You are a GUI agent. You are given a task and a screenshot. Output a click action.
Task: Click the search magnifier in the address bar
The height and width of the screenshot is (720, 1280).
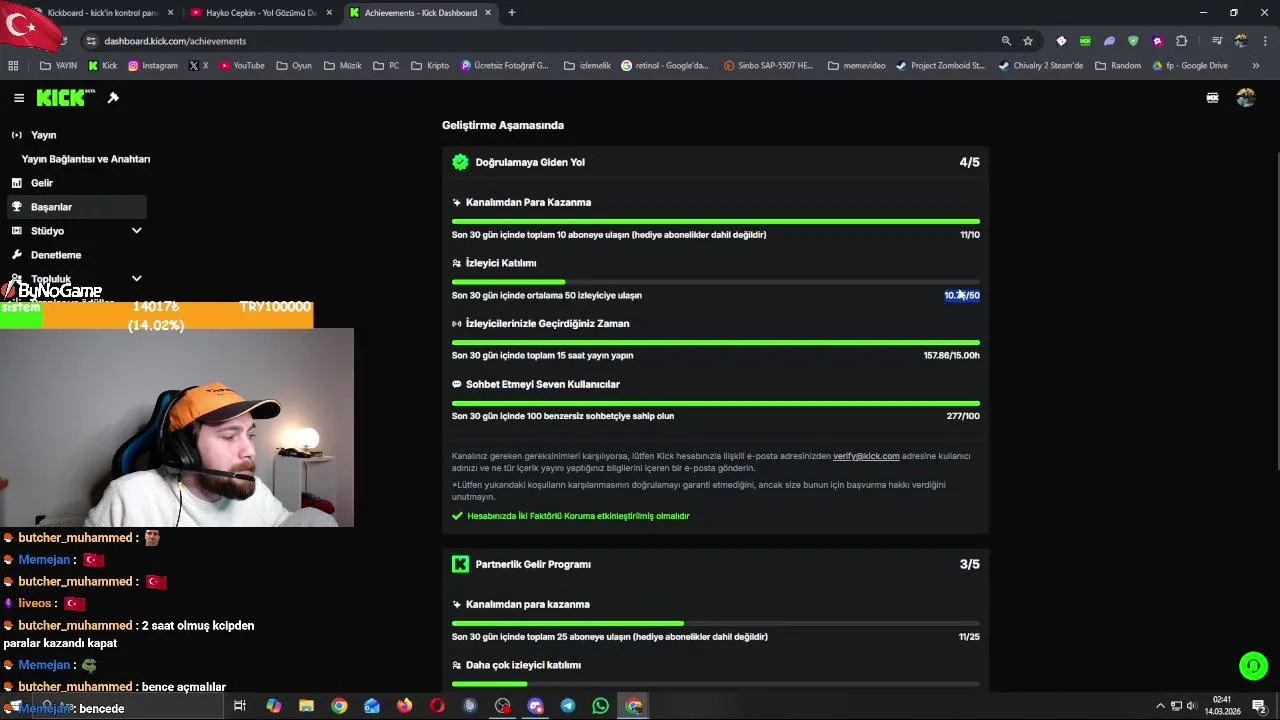pos(1006,41)
